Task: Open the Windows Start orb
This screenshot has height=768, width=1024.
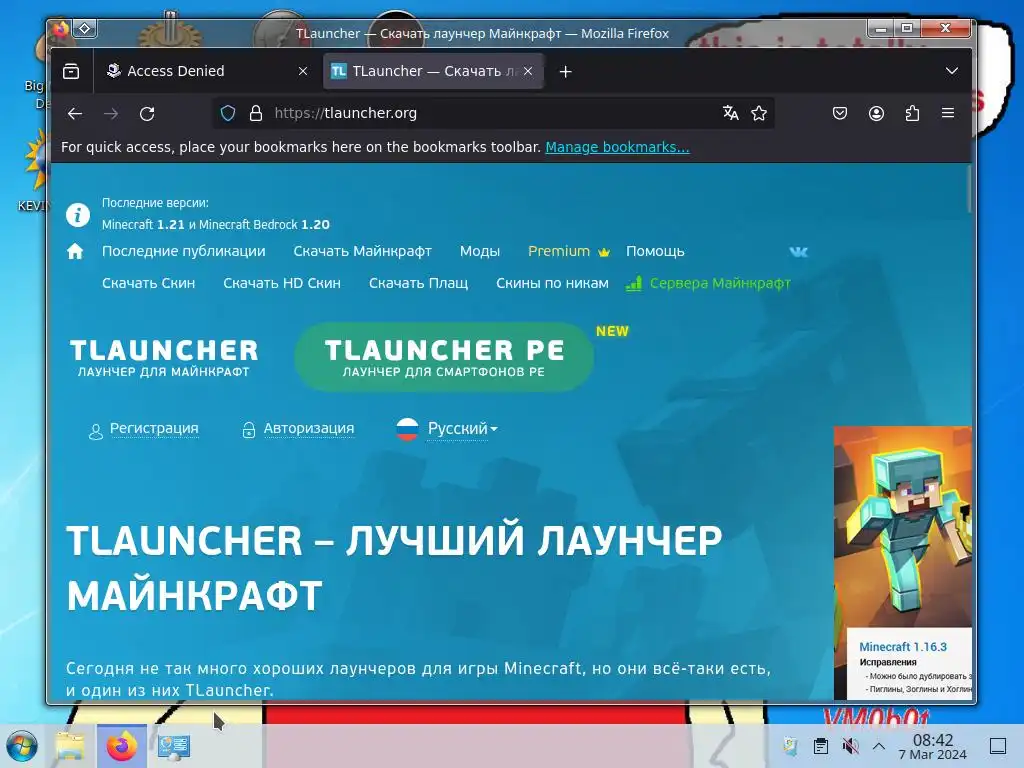Action: pos(22,746)
